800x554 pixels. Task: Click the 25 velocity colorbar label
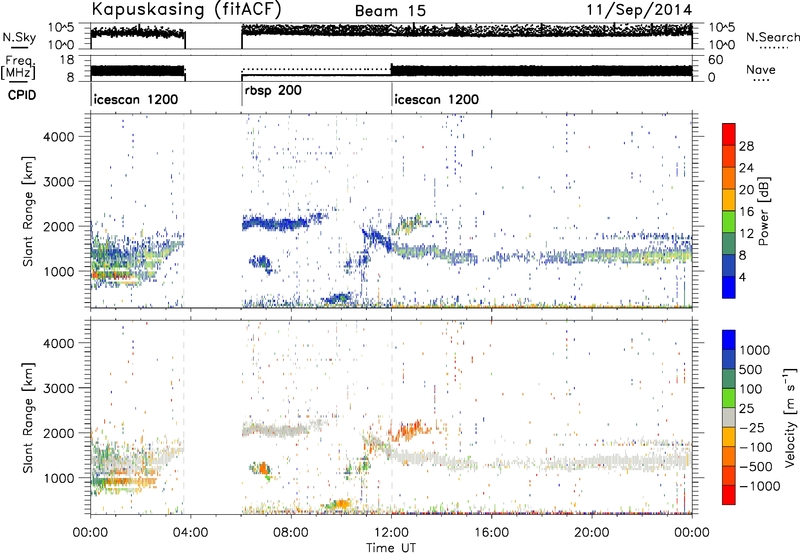[x=746, y=409]
